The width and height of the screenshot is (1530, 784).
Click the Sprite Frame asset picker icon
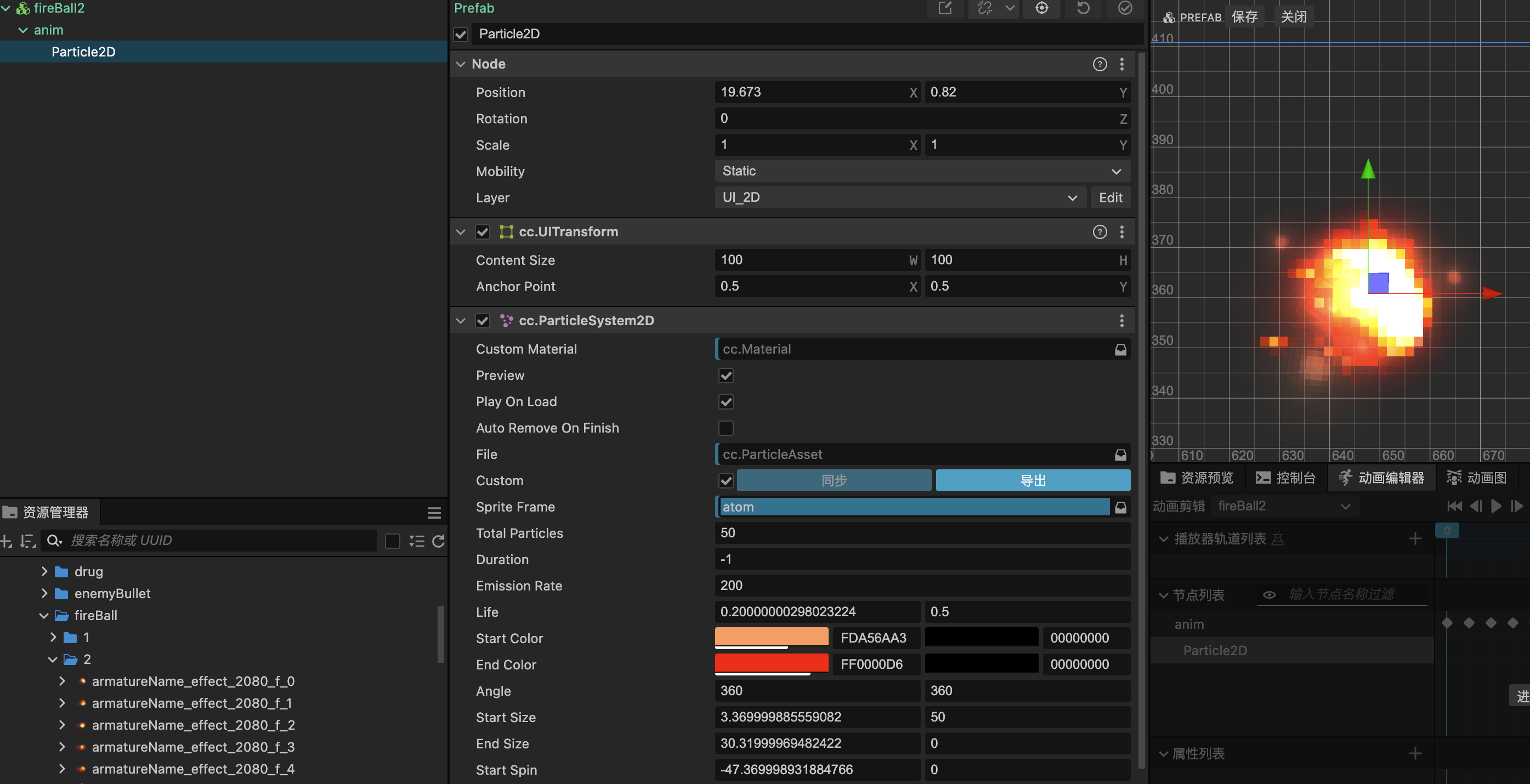coord(1120,507)
